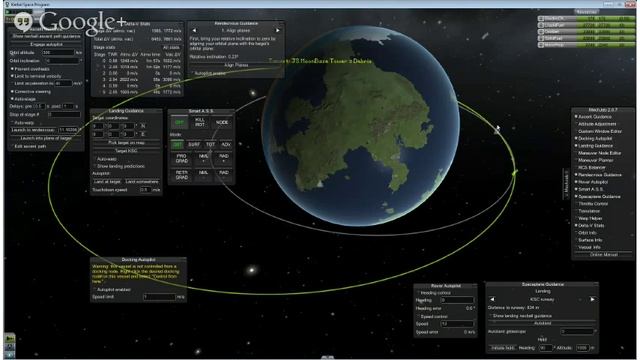640x360 pixels.
Task: Go to previous Rendezvous Guidance step arrow
Action: (x=194, y=31)
